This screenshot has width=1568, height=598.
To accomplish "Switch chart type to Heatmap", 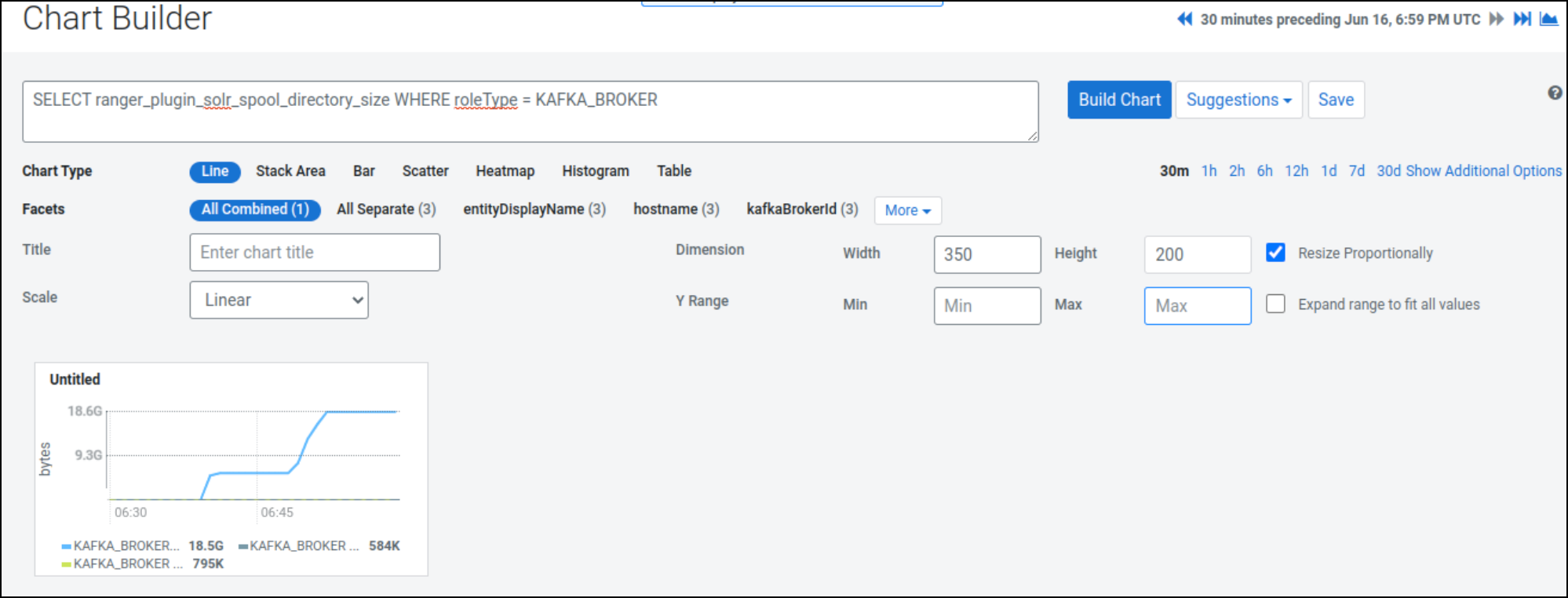I will [x=505, y=171].
